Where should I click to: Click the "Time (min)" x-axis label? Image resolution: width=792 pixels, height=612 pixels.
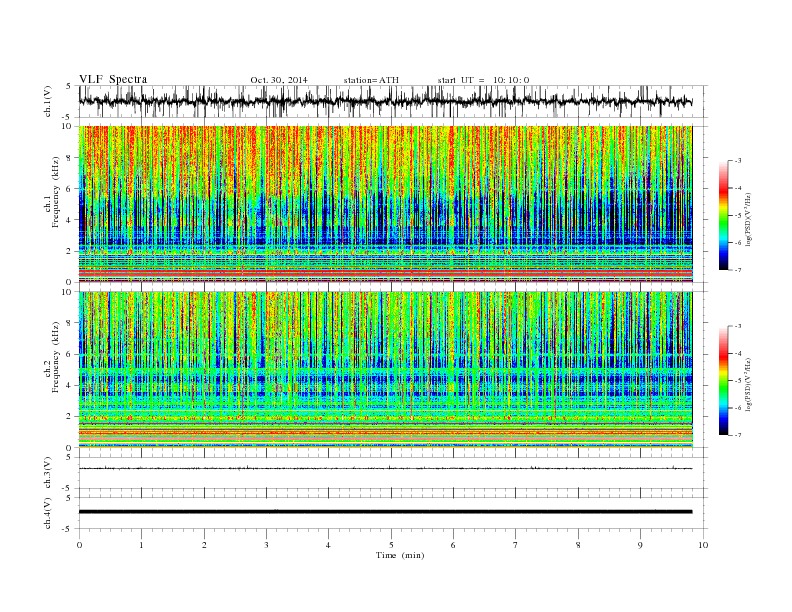coord(400,555)
